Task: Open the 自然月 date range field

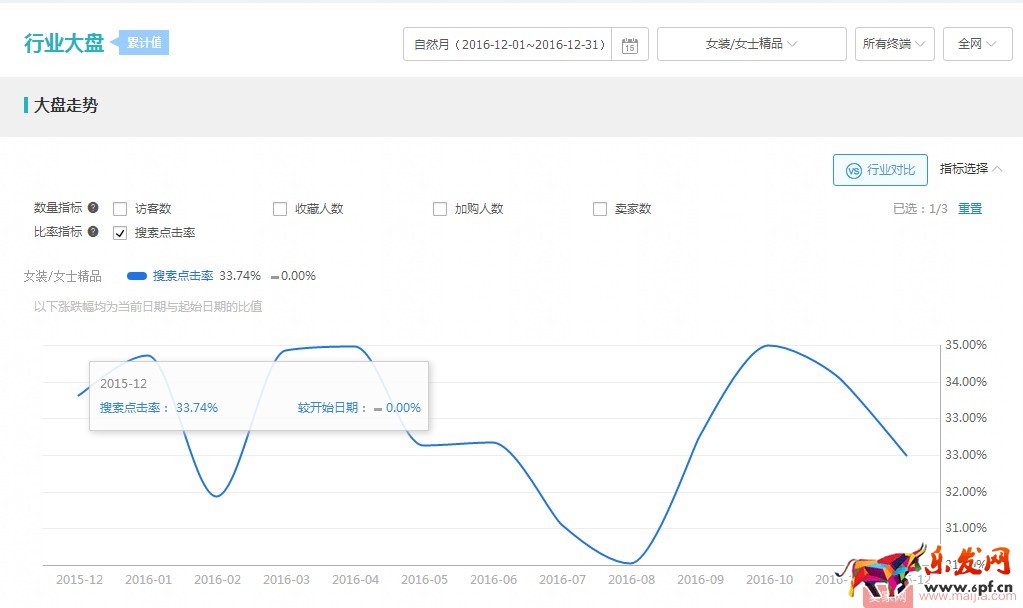Action: [x=510, y=45]
